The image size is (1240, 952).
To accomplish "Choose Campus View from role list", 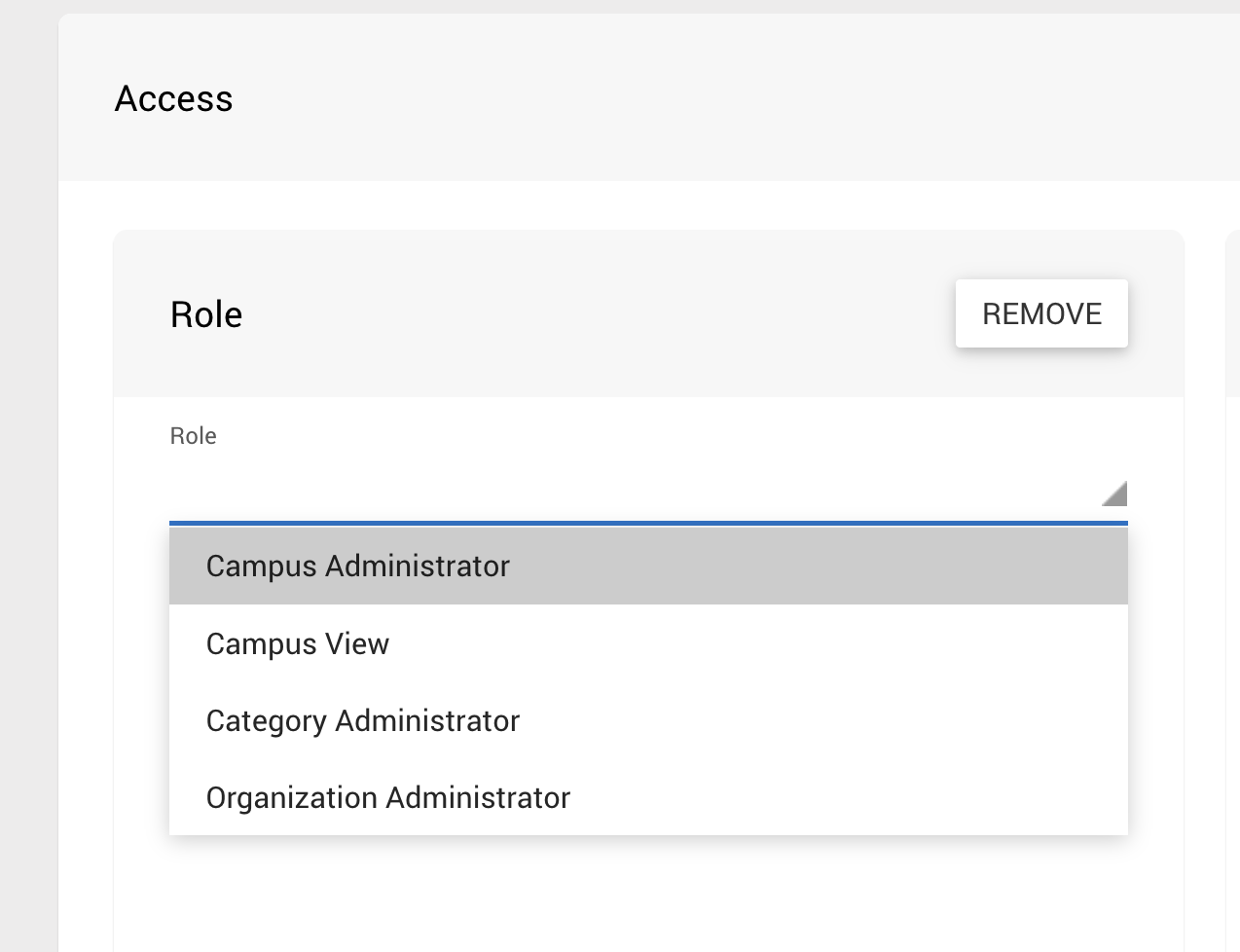I will 648,643.
